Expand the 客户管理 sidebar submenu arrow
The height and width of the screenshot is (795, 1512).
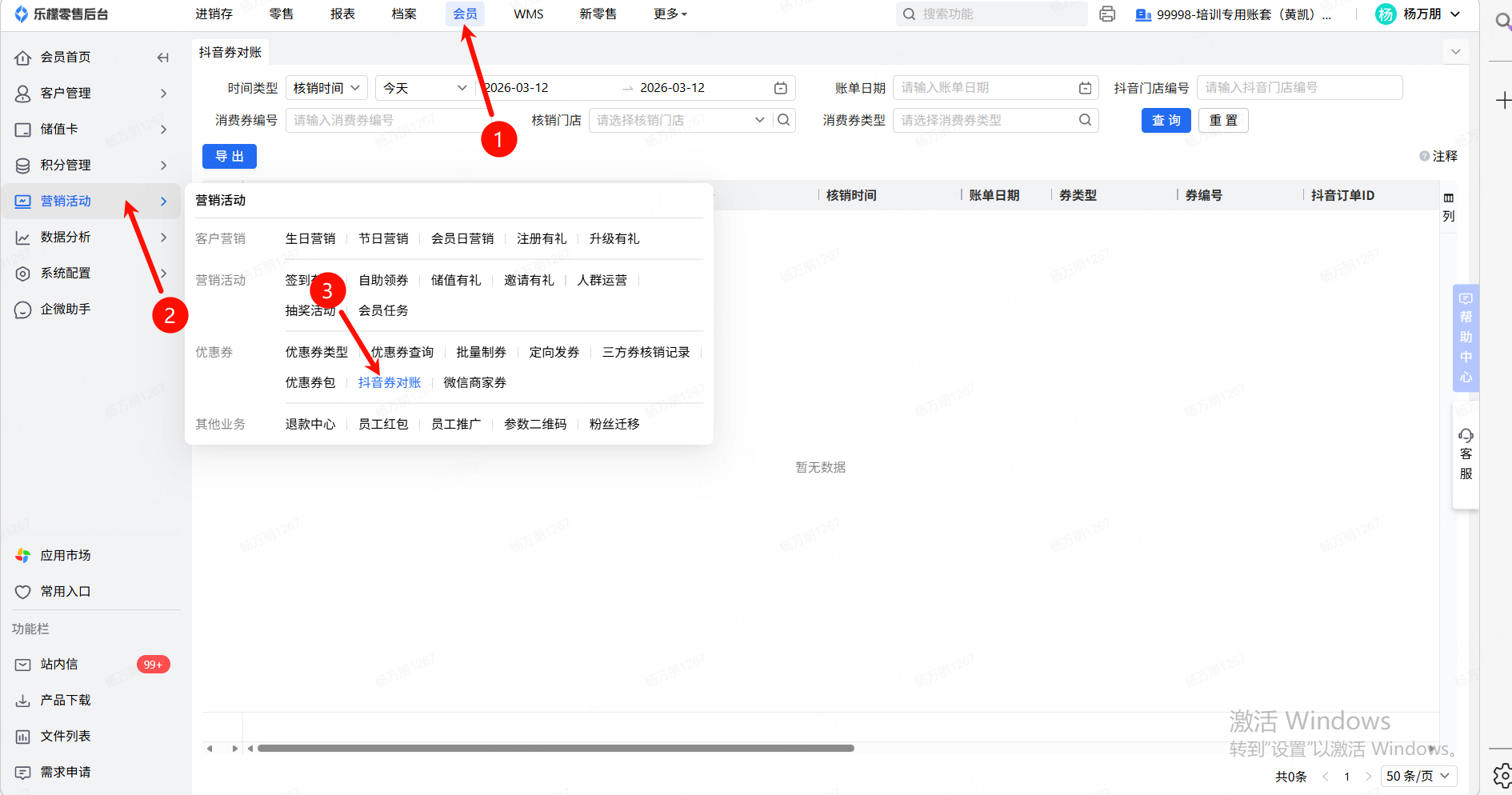pyautogui.click(x=163, y=94)
